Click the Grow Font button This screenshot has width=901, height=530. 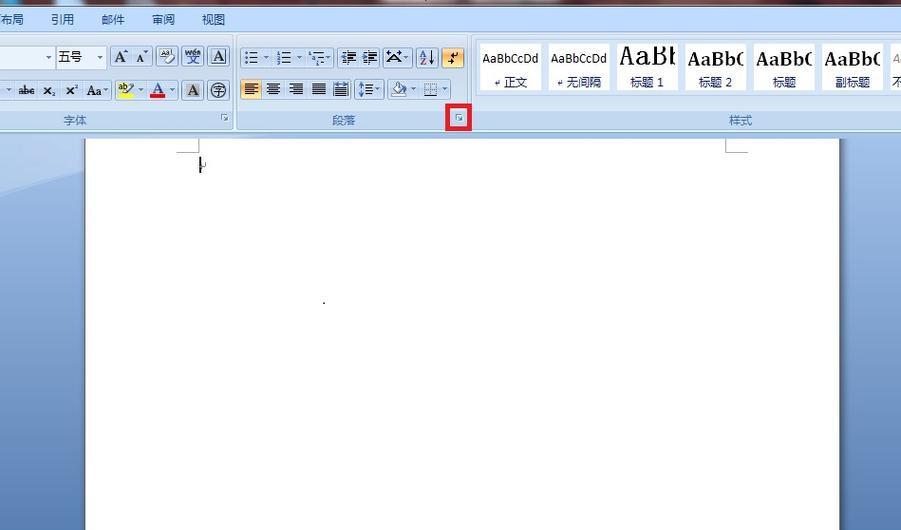[x=121, y=57]
